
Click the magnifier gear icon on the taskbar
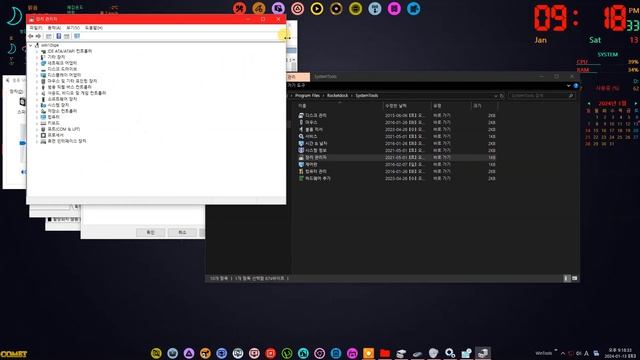click(450, 353)
